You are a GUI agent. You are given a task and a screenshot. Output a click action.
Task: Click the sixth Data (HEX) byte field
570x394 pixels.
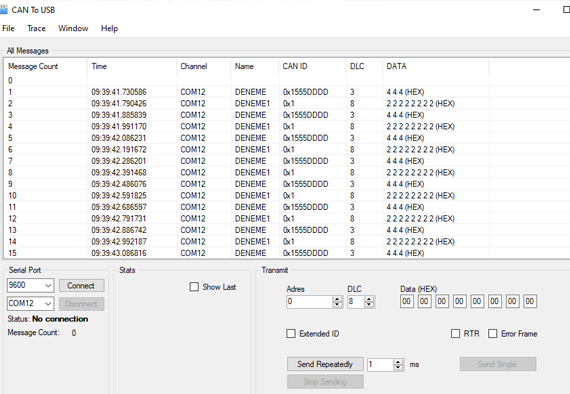point(494,301)
